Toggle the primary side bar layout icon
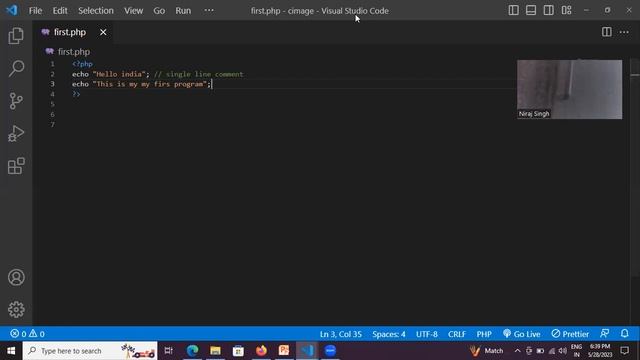The image size is (640, 360). click(x=513, y=11)
